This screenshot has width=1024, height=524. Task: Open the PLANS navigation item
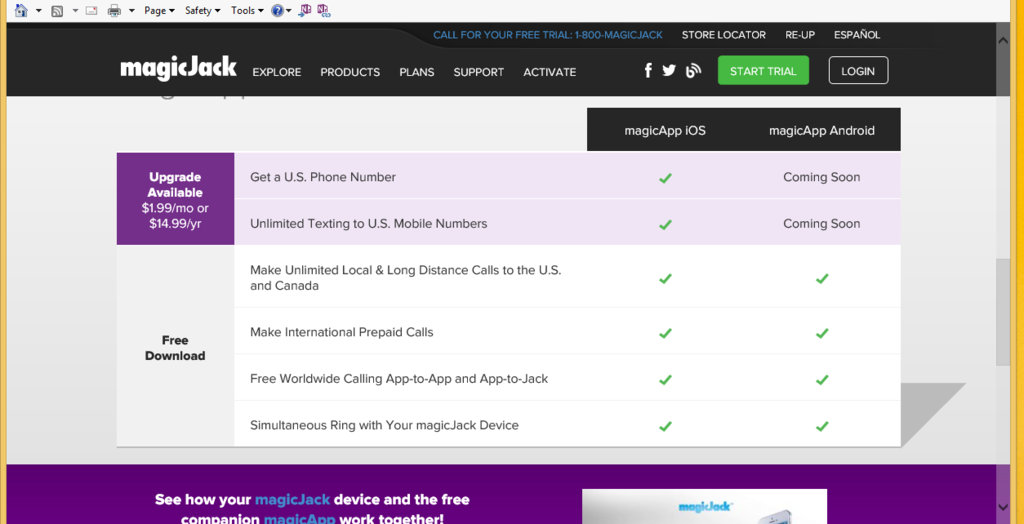coord(417,73)
